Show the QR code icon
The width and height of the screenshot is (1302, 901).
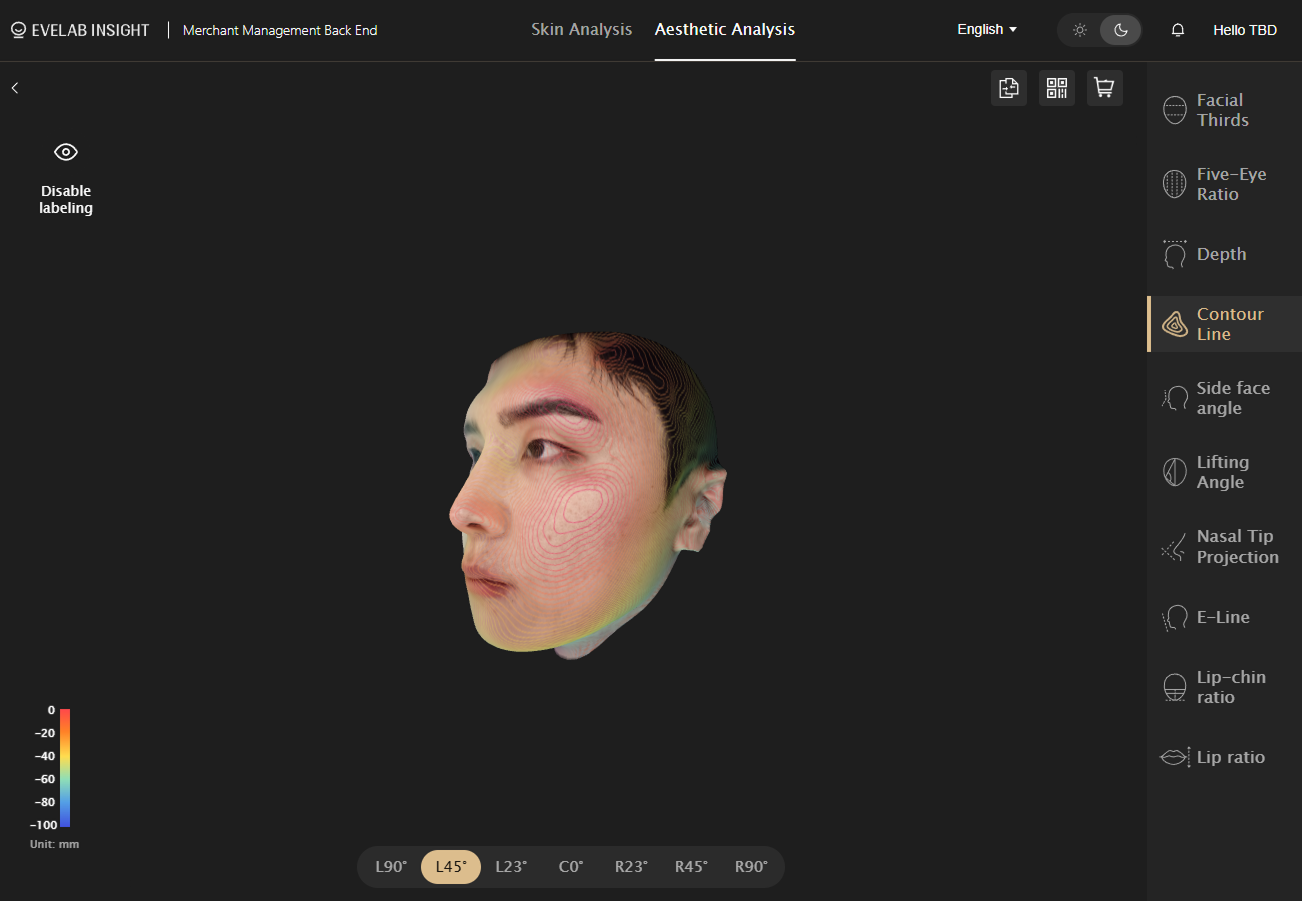[x=1057, y=88]
